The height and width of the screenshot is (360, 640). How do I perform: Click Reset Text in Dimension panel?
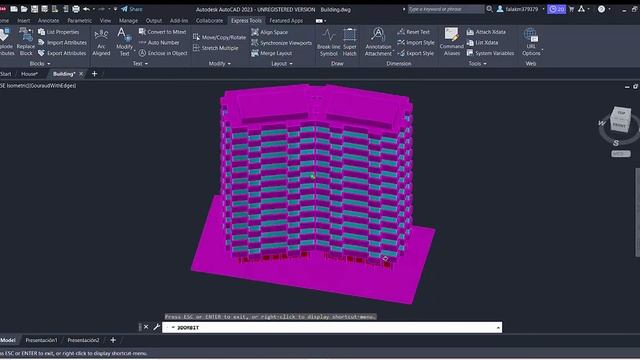point(413,32)
